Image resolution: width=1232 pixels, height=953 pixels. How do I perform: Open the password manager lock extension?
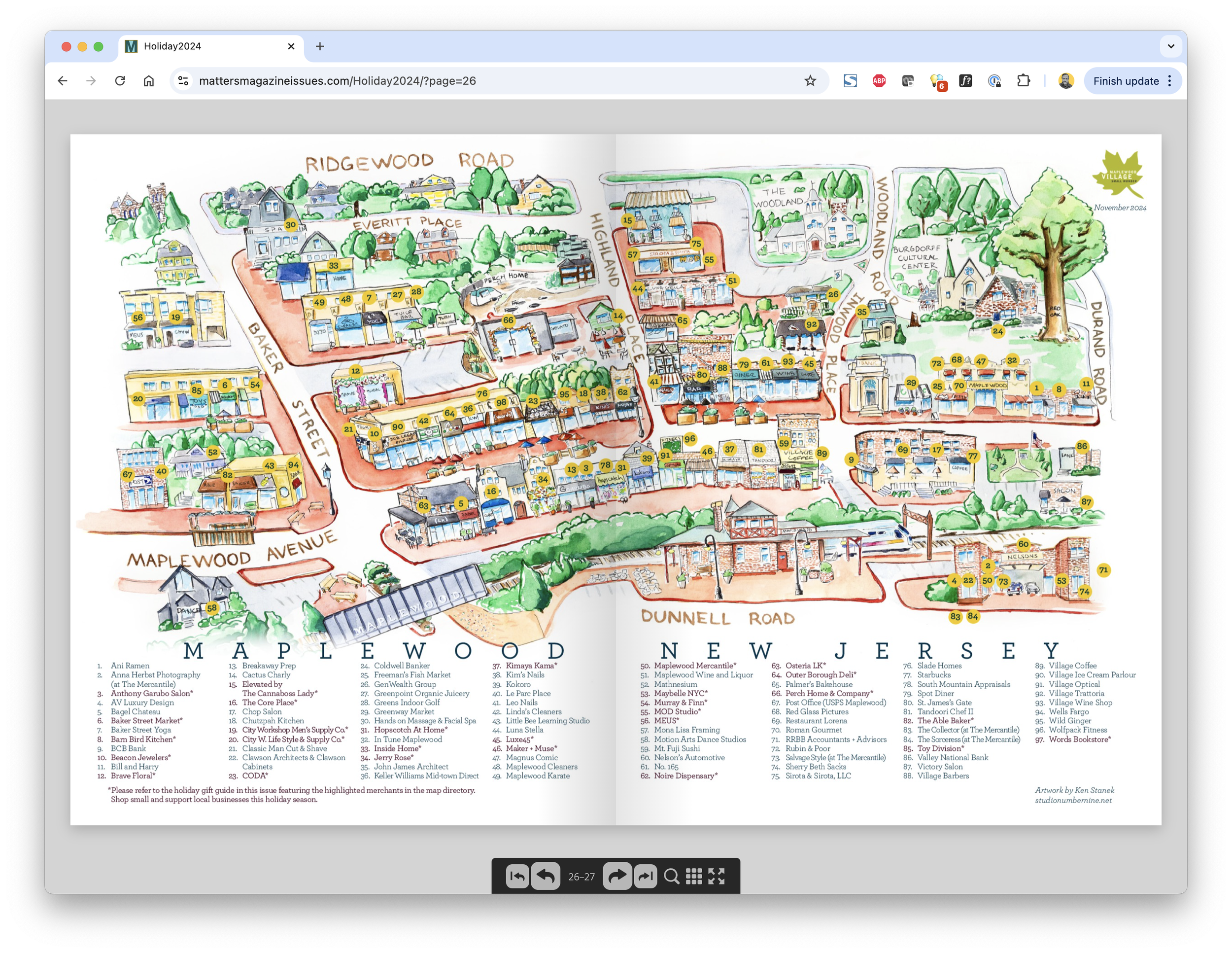pyautogui.click(x=994, y=81)
